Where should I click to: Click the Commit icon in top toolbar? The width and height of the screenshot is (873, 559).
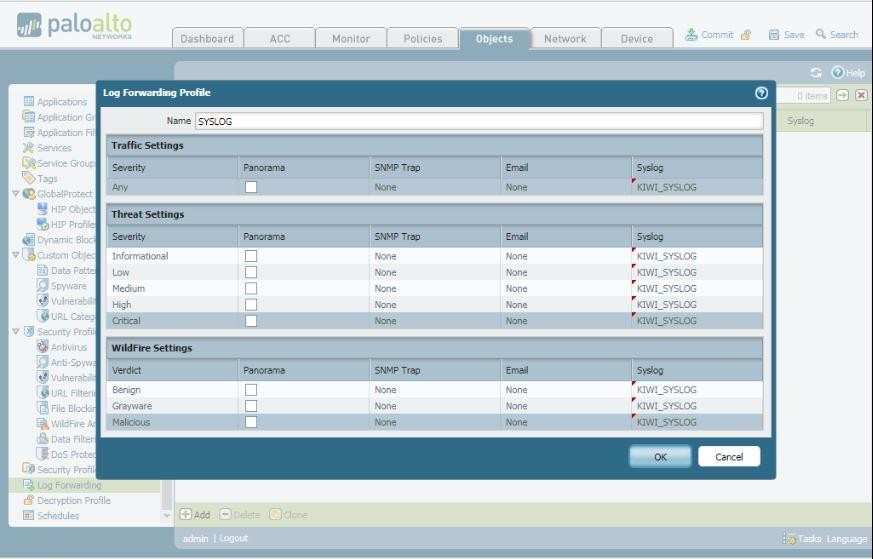point(691,35)
